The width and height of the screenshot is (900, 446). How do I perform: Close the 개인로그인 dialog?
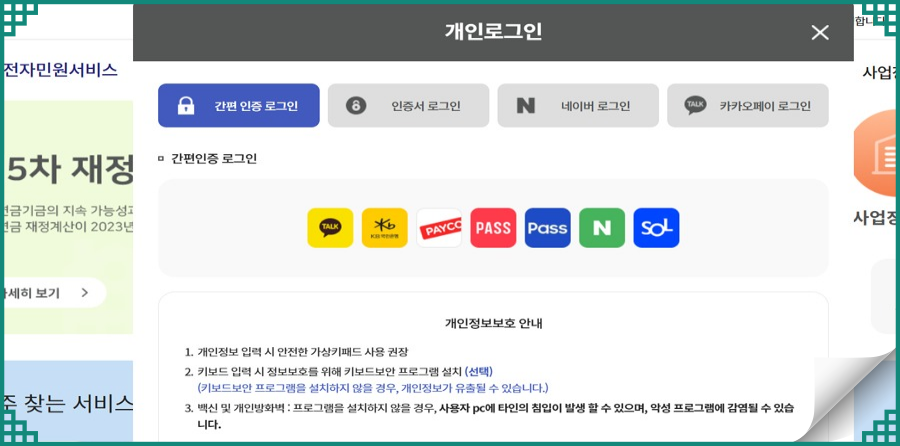coord(820,33)
